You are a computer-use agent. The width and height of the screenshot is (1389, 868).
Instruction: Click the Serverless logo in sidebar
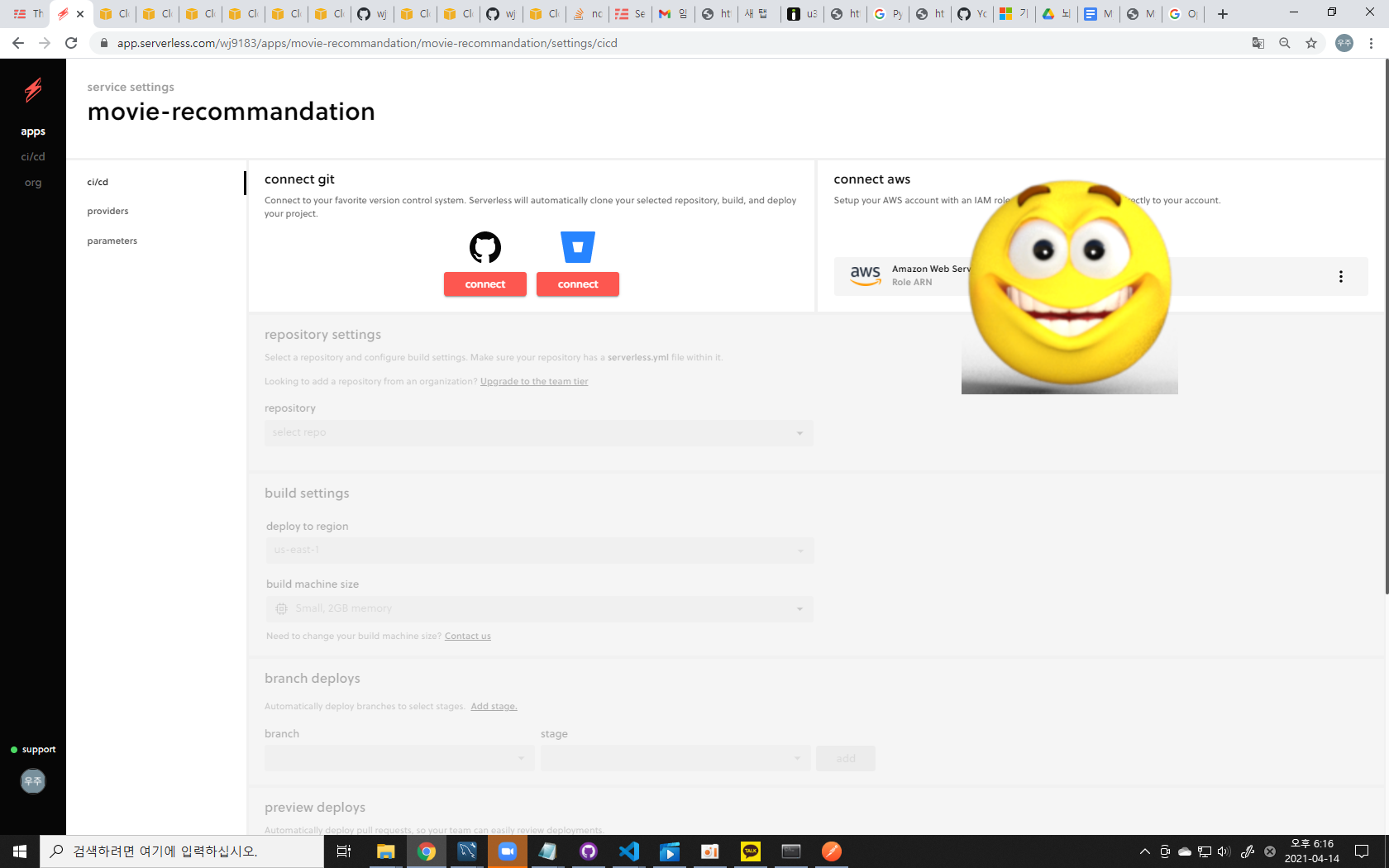point(33,89)
